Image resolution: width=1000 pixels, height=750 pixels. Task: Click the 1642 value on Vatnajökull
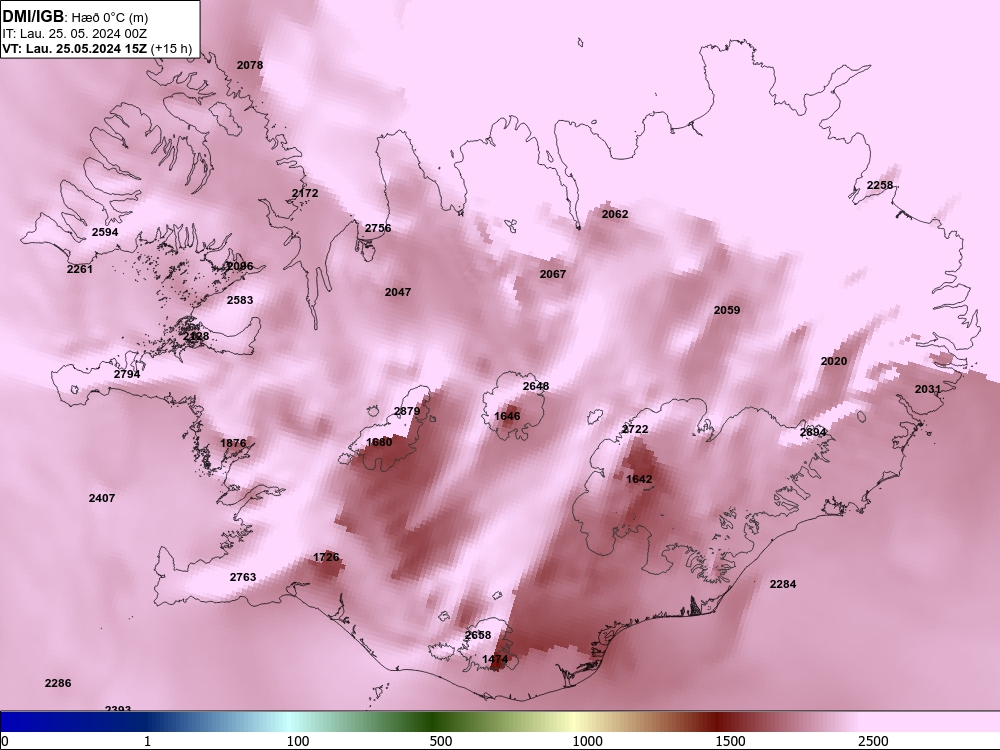click(x=639, y=480)
